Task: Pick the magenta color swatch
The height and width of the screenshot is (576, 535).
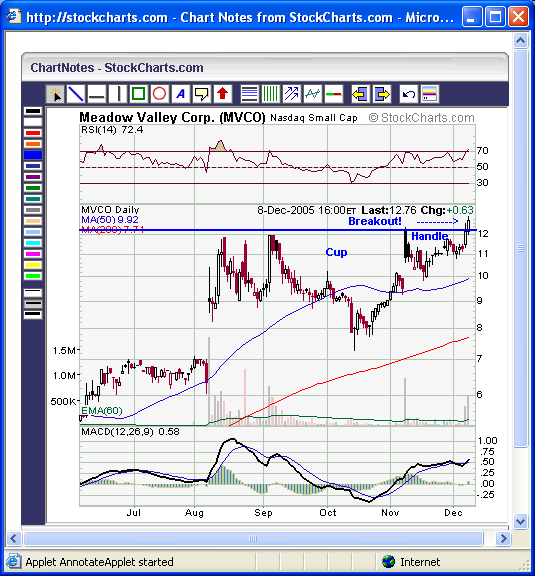Action: 33,254
